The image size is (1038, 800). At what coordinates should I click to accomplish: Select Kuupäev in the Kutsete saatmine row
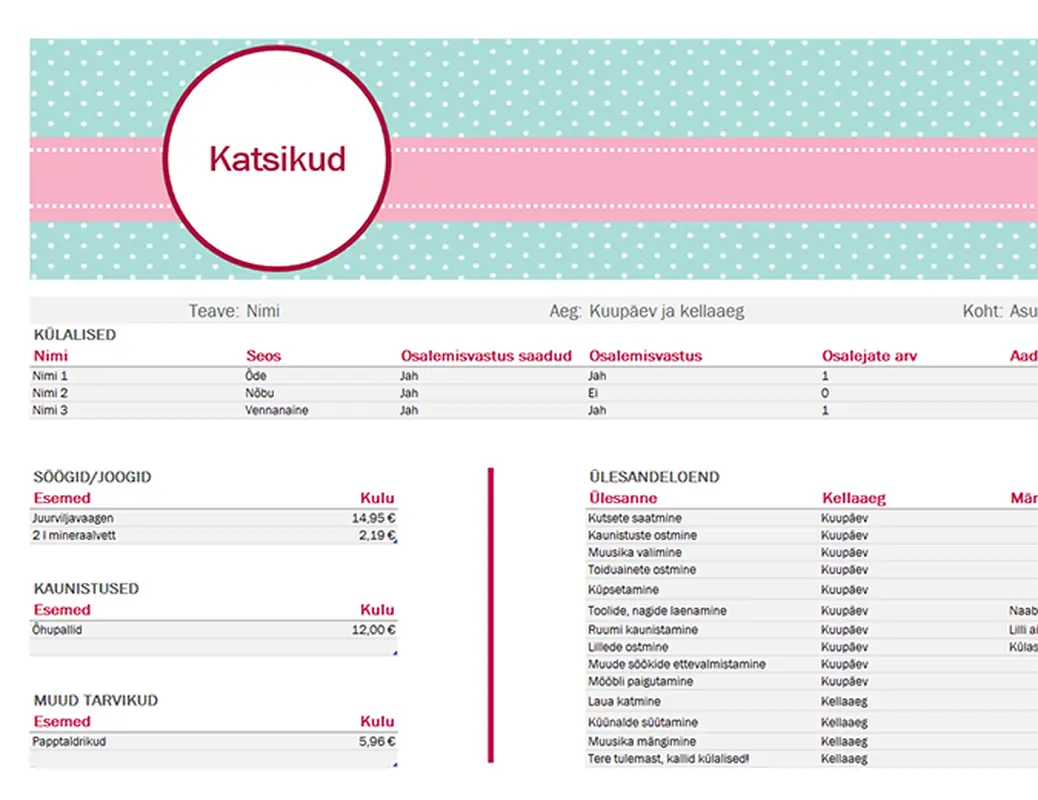pos(844,518)
